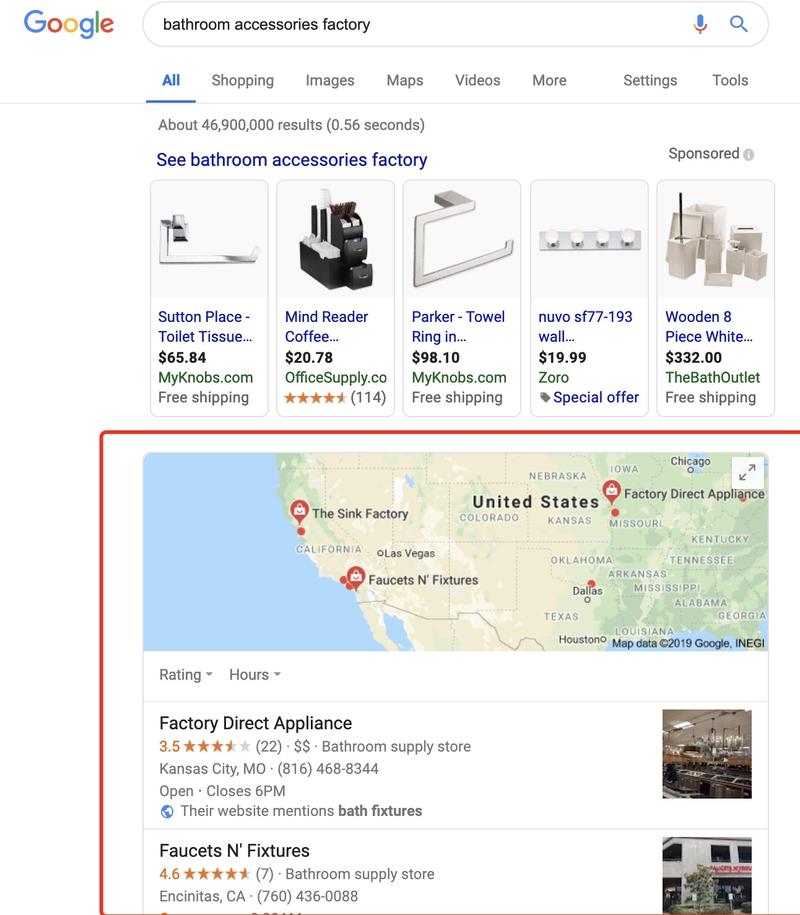Expand the map to full view
This screenshot has width=800, height=915.
pos(746,473)
